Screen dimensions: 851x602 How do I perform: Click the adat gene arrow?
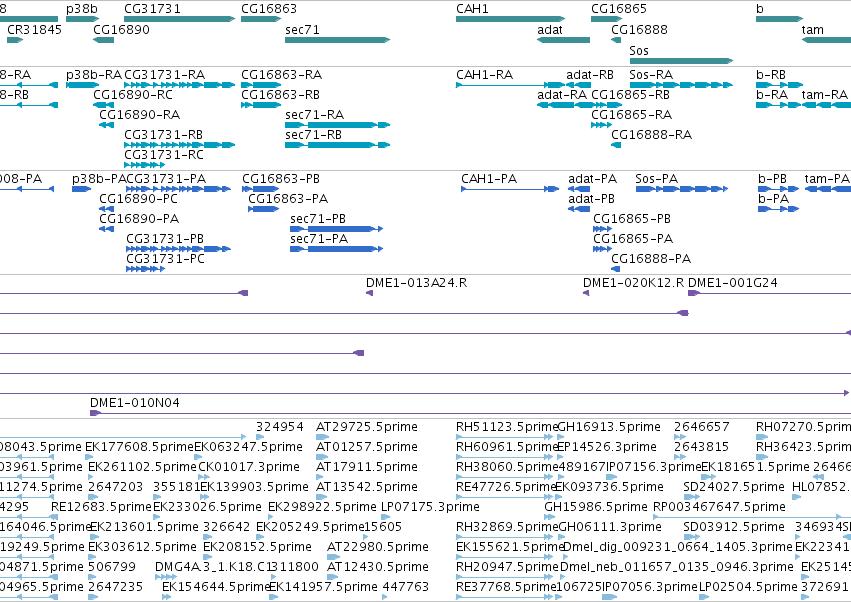pos(563,40)
